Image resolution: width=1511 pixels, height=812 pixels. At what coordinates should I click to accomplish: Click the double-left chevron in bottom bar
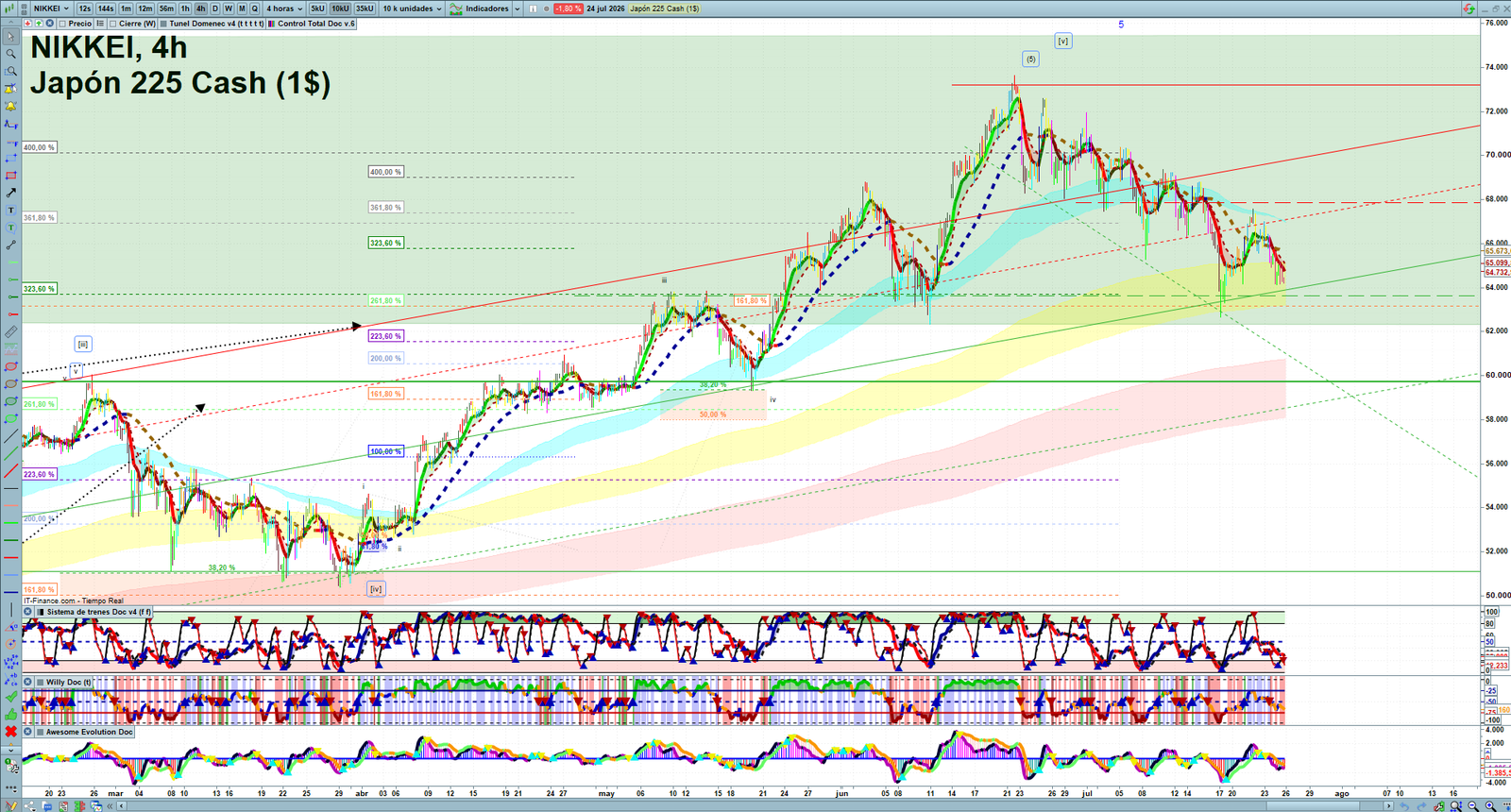coord(110,805)
